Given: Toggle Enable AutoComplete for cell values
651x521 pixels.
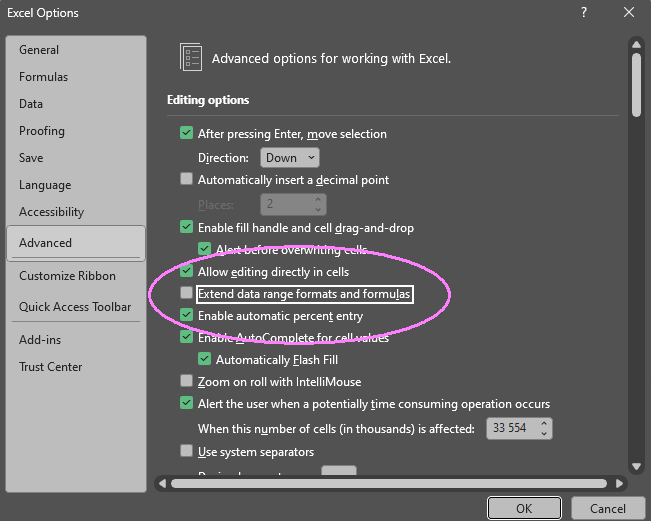Looking at the screenshot, I should (186, 337).
